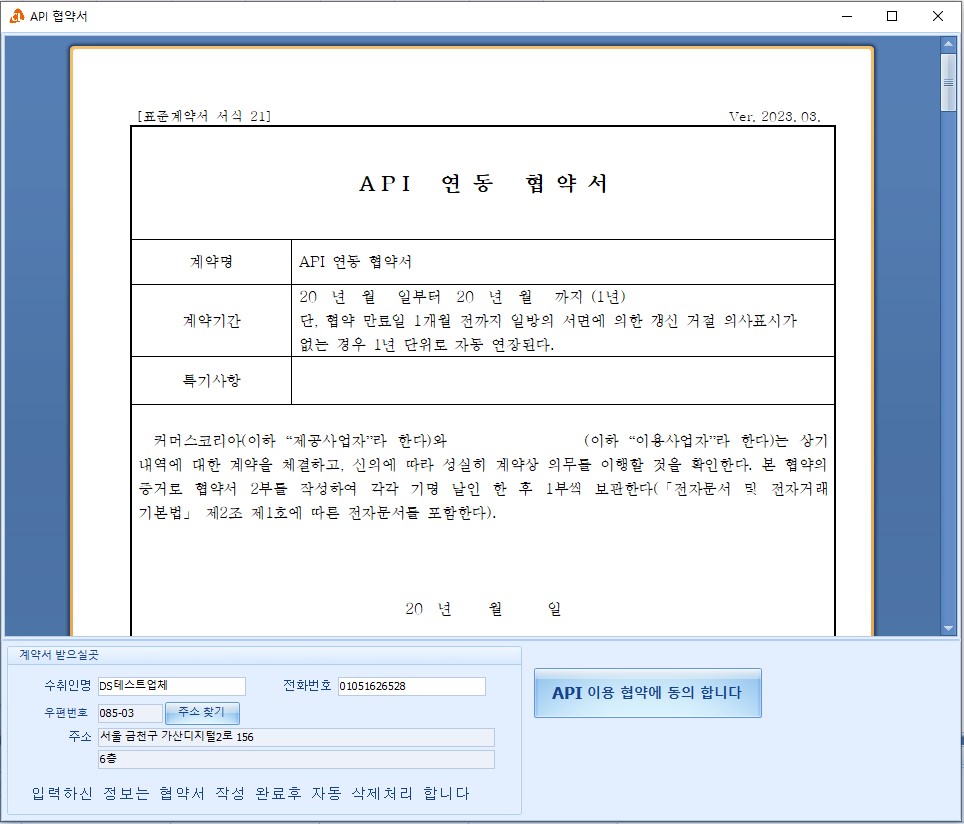Minimize the API 협약서 window
This screenshot has height=824, width=964.
coord(847,16)
